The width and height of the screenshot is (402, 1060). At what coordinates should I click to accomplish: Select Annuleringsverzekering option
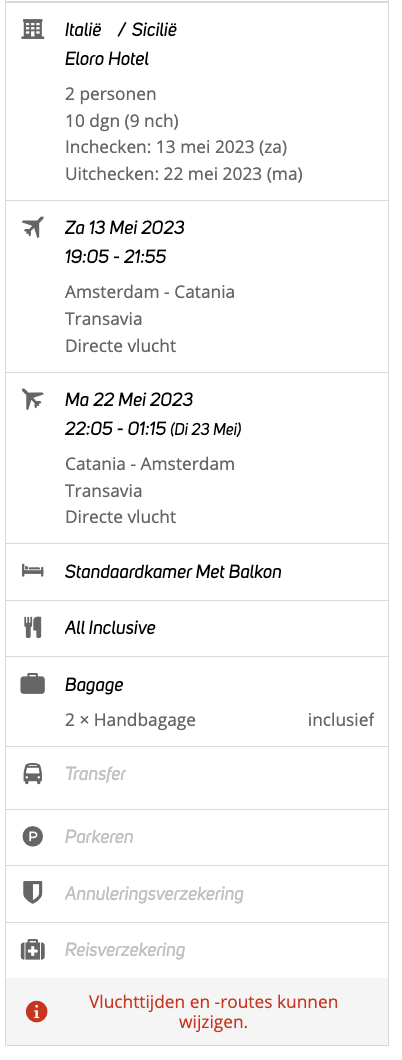click(x=197, y=894)
